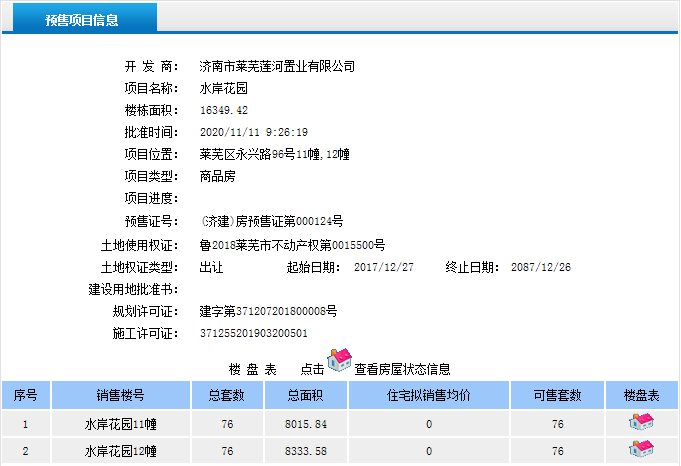Viewport: 681px width, 466px height.
Task: Select the 总套数 column header
Action: 227,395
